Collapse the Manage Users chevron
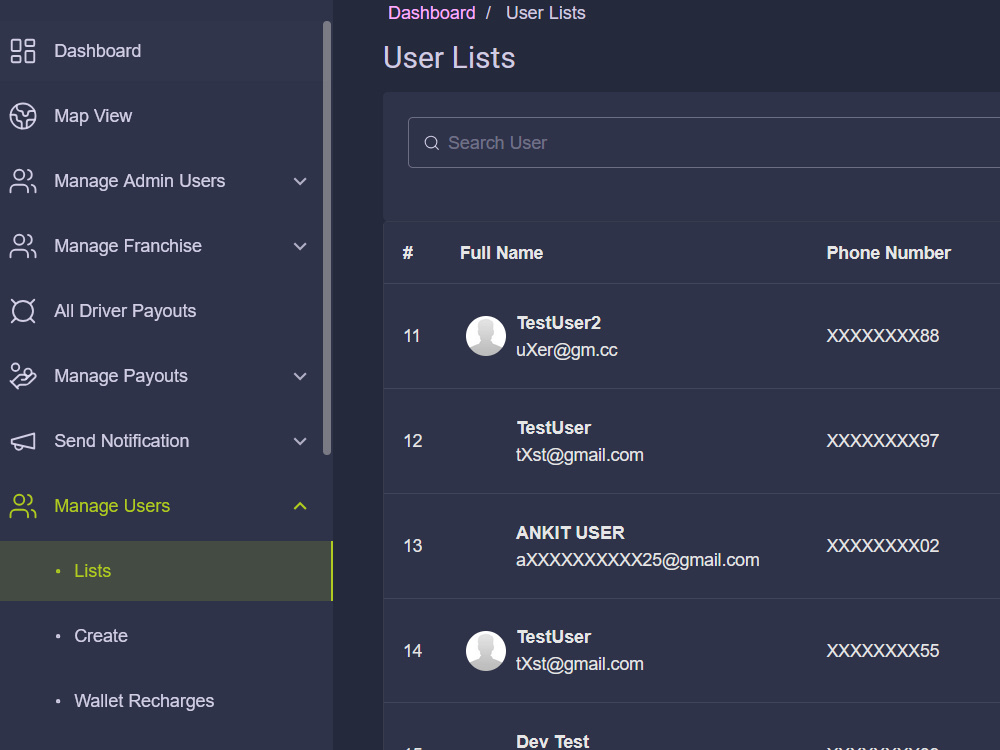 coord(300,506)
